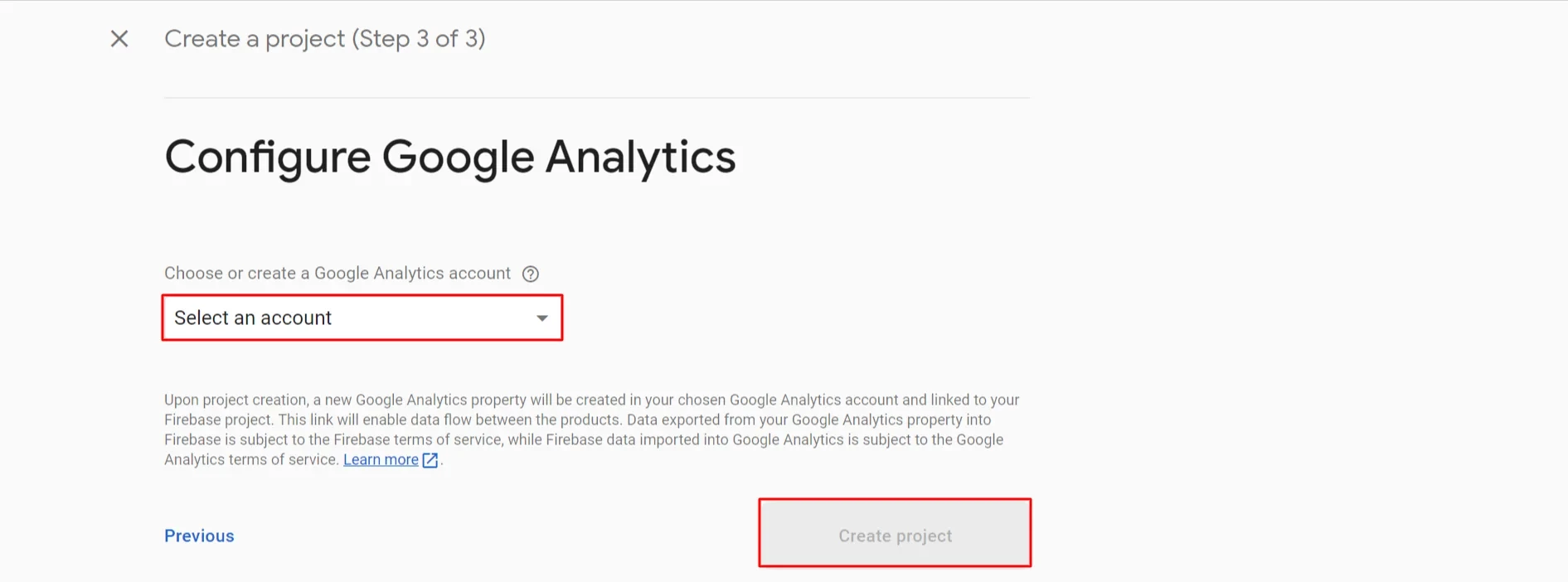Viewport: 1568px width, 582px height.
Task: Click the open-in-new-tab icon after Learn more
Action: click(430, 460)
